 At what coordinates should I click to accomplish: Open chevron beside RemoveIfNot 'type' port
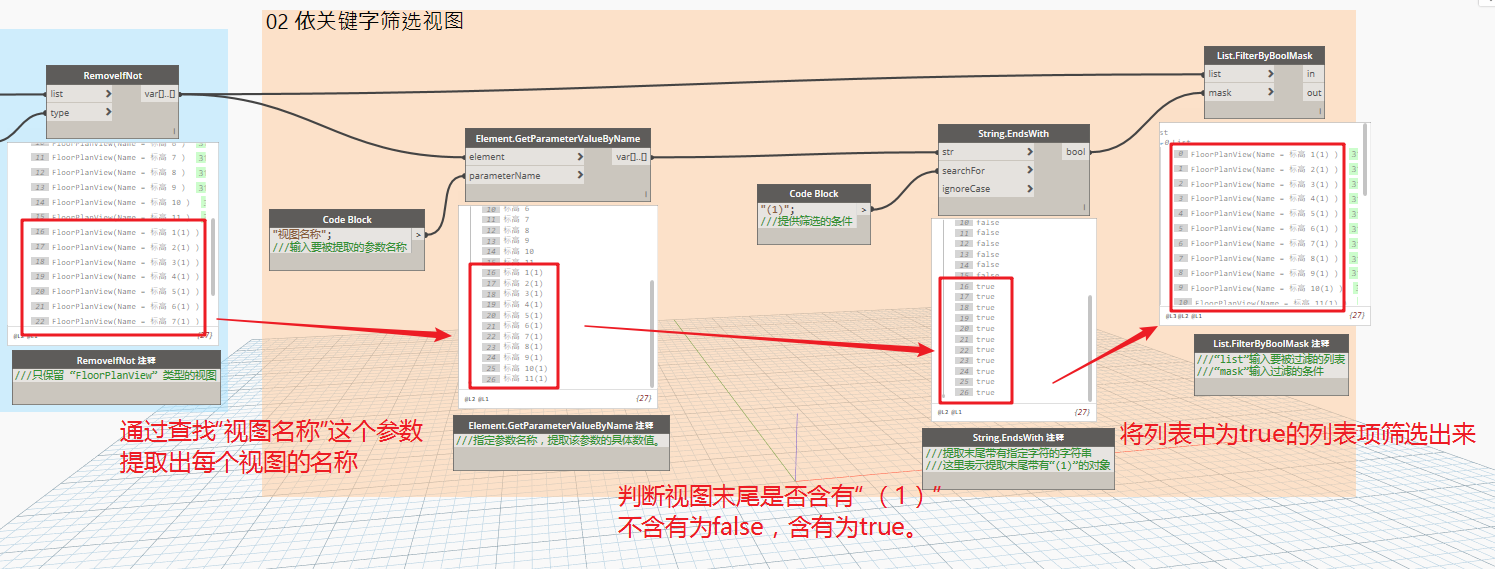click(107, 113)
